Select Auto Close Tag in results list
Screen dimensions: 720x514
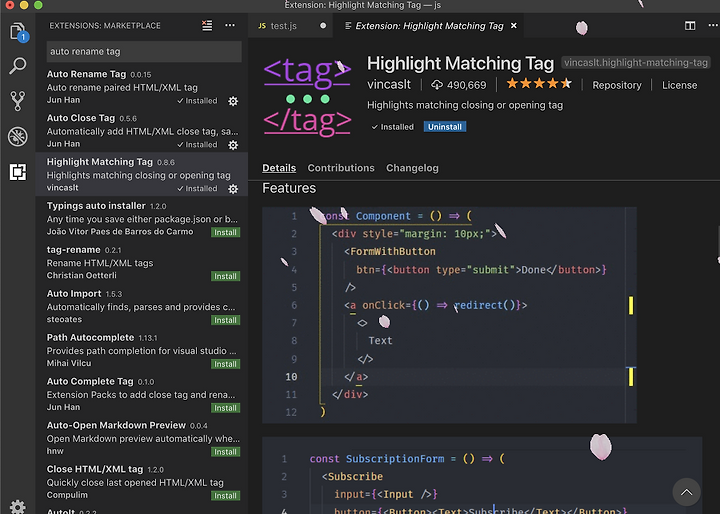[142, 130]
